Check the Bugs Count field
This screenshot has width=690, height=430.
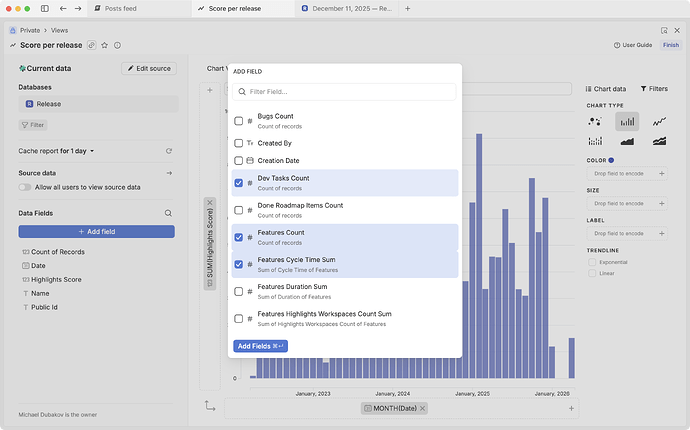pyautogui.click(x=238, y=121)
